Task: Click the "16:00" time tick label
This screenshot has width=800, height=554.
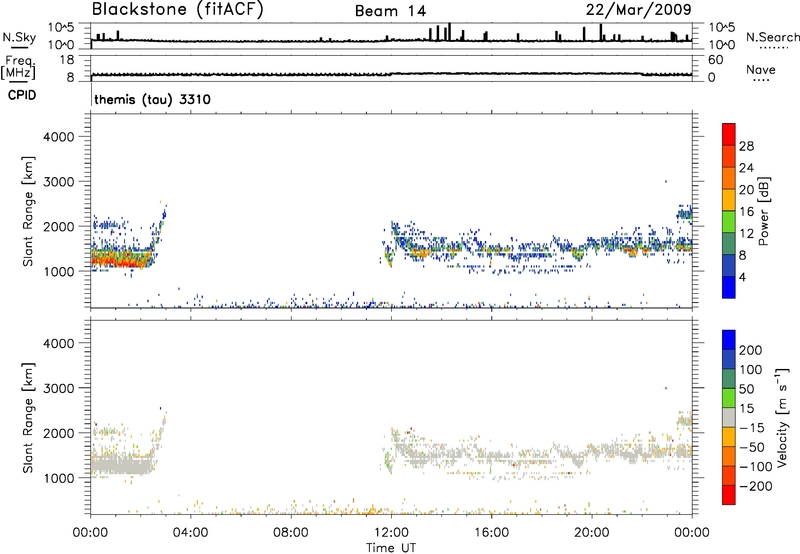Action: pyautogui.click(x=491, y=533)
